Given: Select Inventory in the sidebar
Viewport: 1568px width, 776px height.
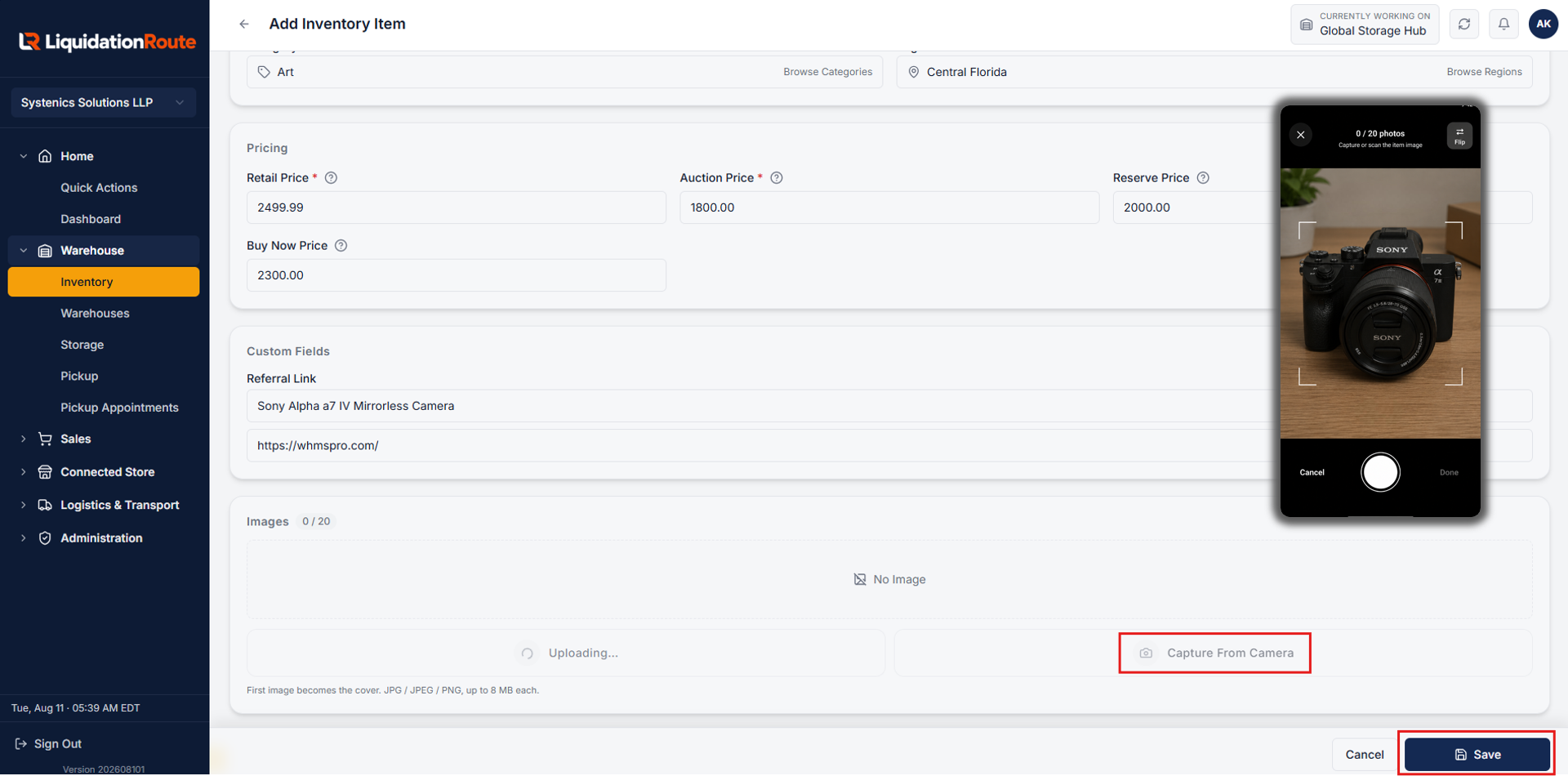Looking at the screenshot, I should 104,282.
